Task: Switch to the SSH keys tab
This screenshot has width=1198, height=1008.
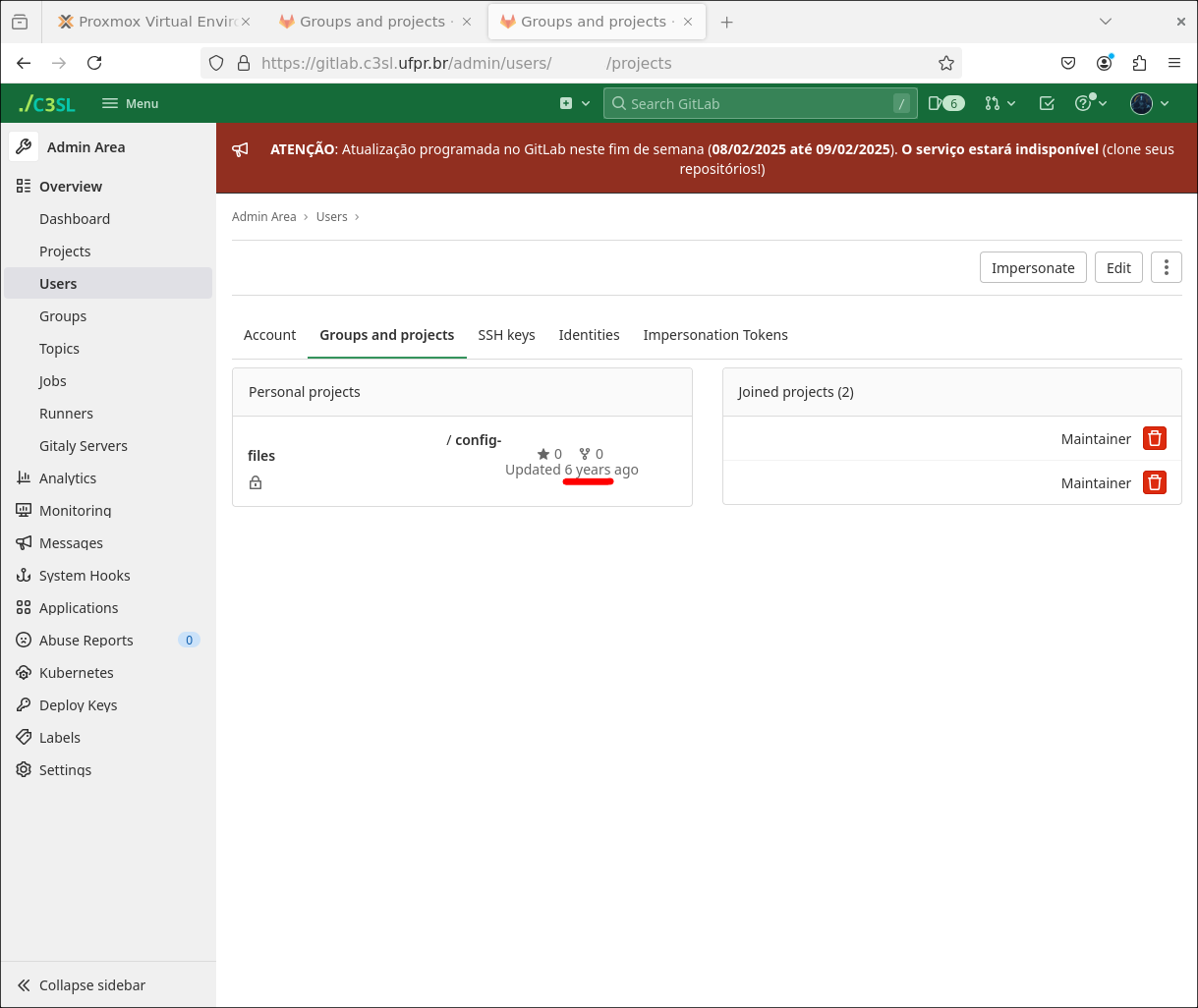Action: click(506, 335)
